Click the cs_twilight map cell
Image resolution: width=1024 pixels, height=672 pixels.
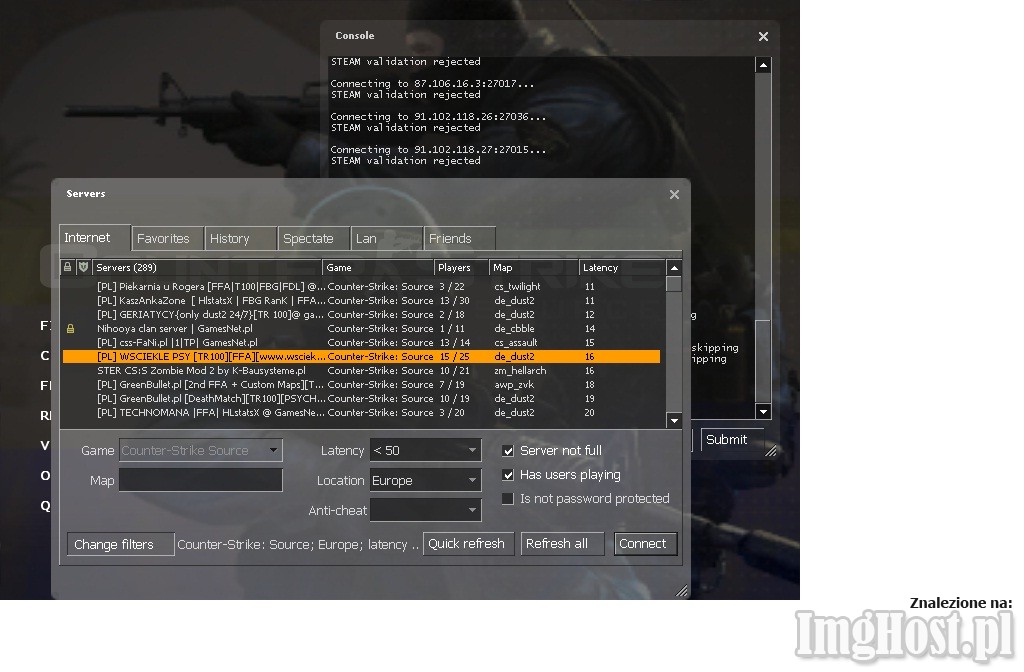click(x=517, y=286)
